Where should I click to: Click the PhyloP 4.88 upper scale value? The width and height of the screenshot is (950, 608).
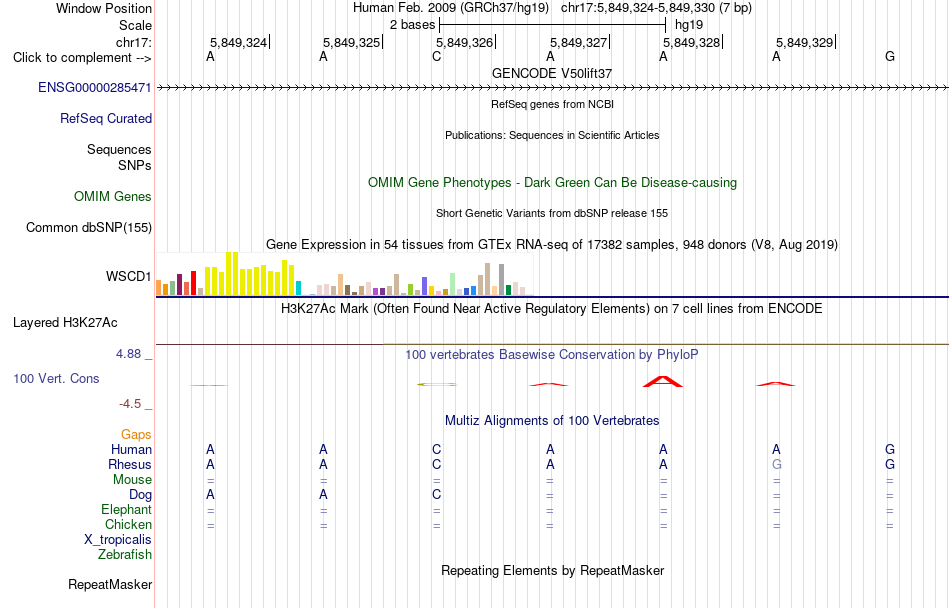coord(128,354)
